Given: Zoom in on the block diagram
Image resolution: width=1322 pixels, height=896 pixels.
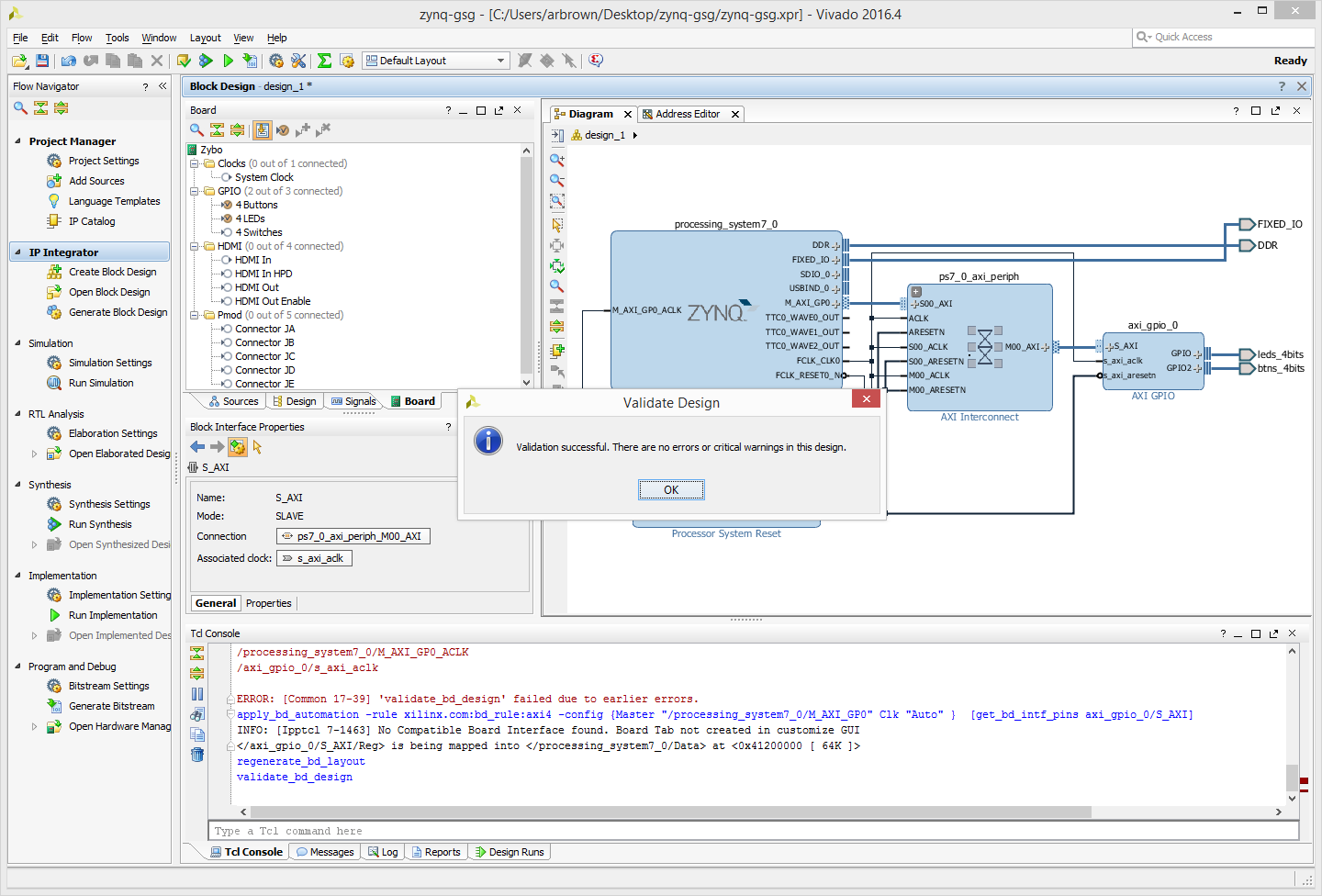Looking at the screenshot, I should click(557, 160).
